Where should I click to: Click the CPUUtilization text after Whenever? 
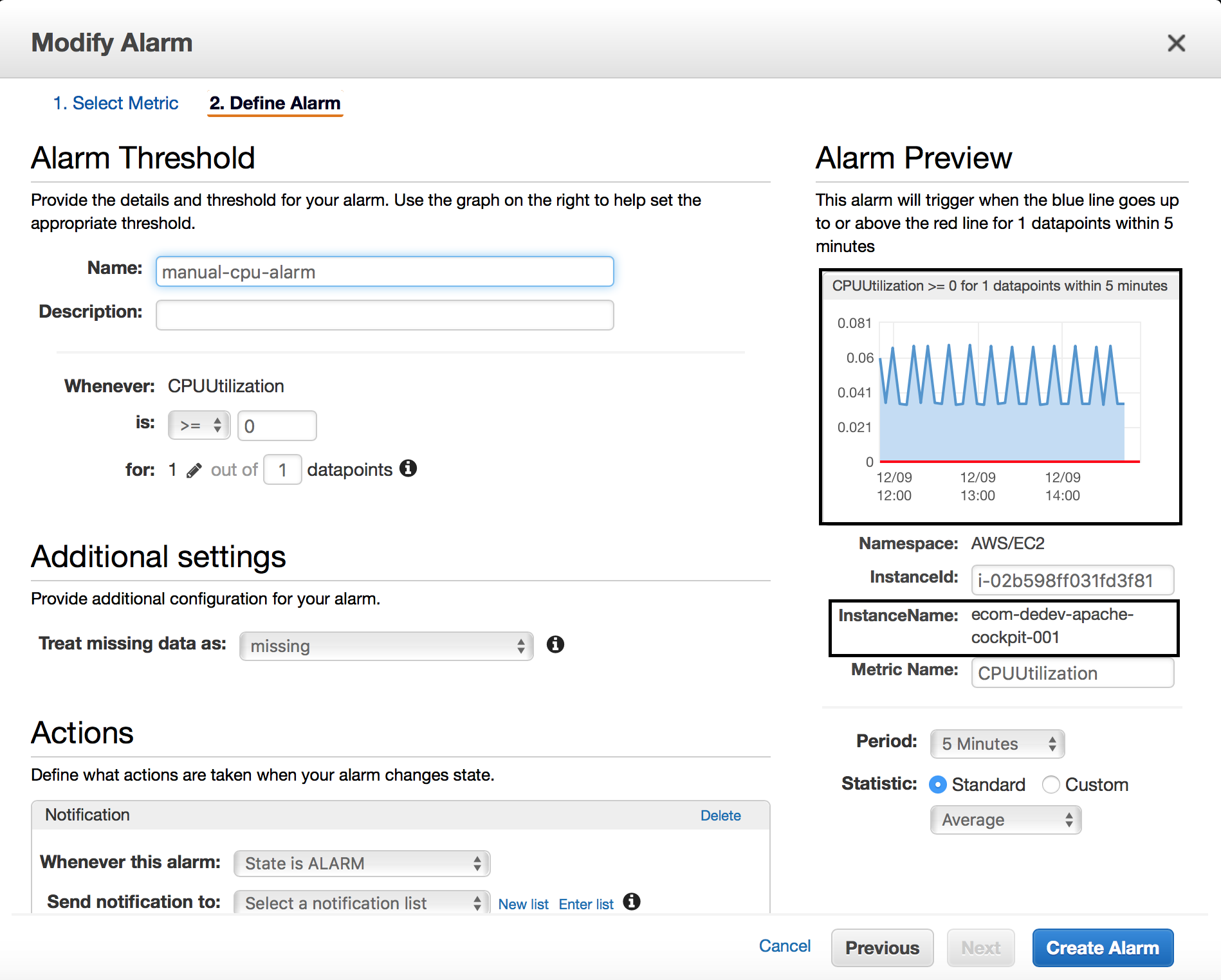tap(226, 386)
